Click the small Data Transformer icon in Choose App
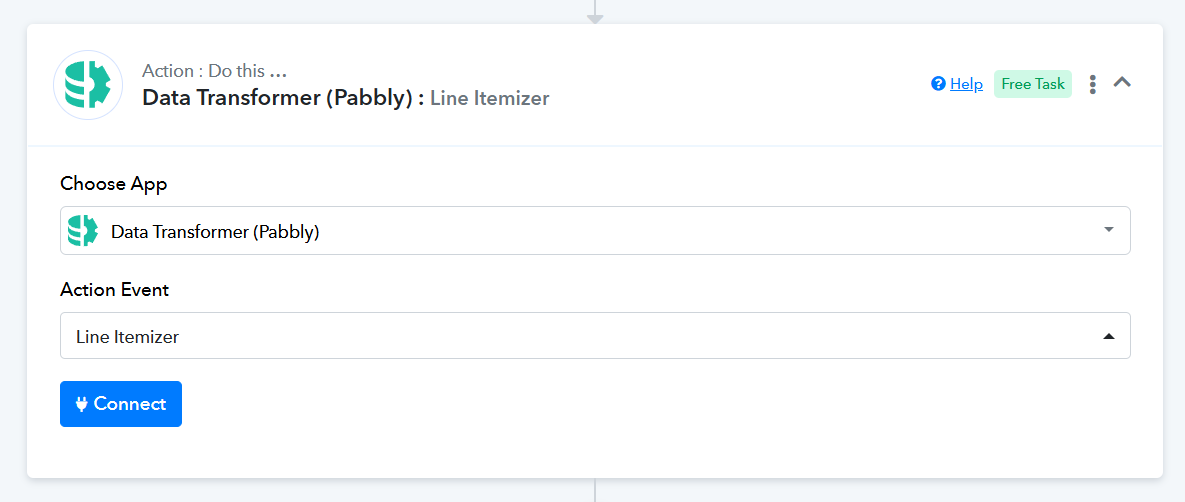 click(83, 231)
